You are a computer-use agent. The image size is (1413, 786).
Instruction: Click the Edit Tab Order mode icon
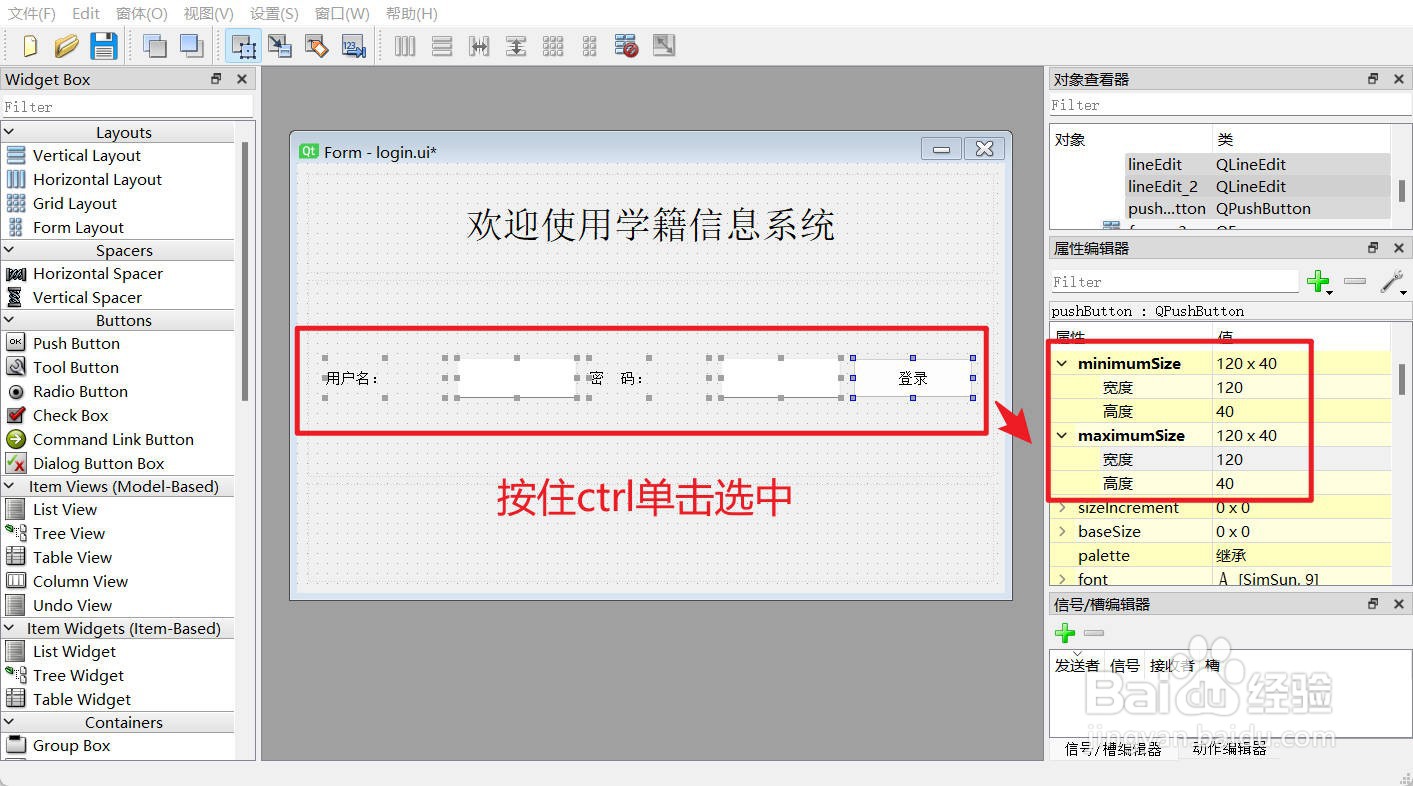point(354,45)
